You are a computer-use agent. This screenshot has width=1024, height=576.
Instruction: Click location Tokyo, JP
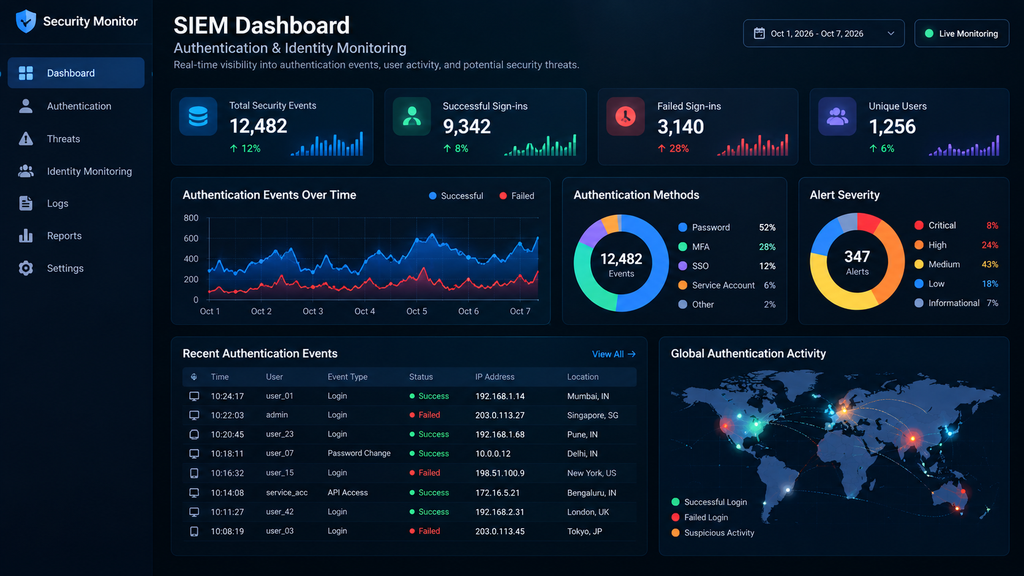tap(584, 531)
